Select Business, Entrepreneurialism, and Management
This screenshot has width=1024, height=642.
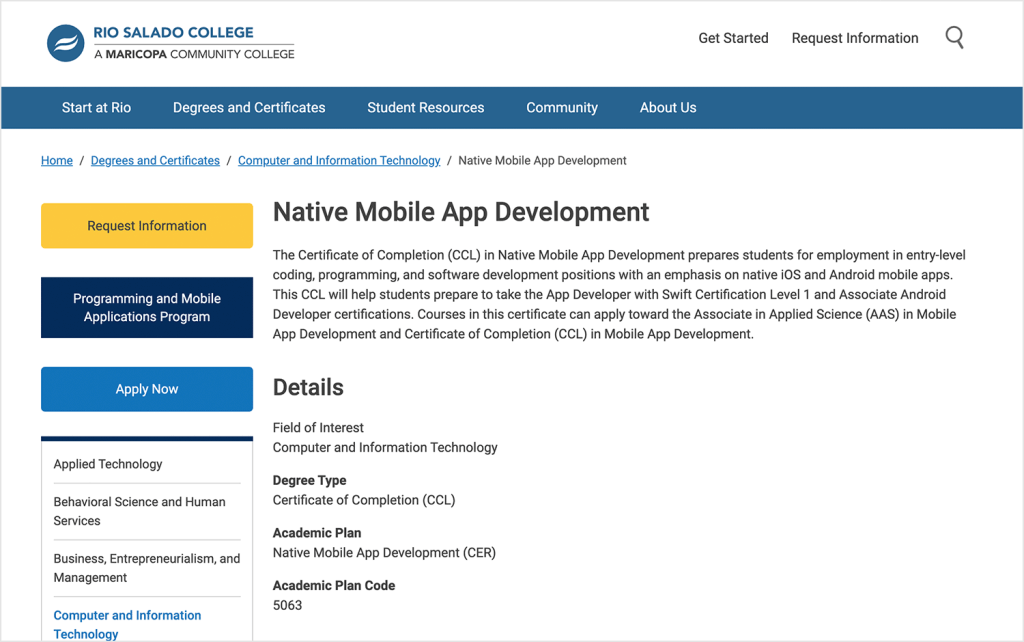146,568
